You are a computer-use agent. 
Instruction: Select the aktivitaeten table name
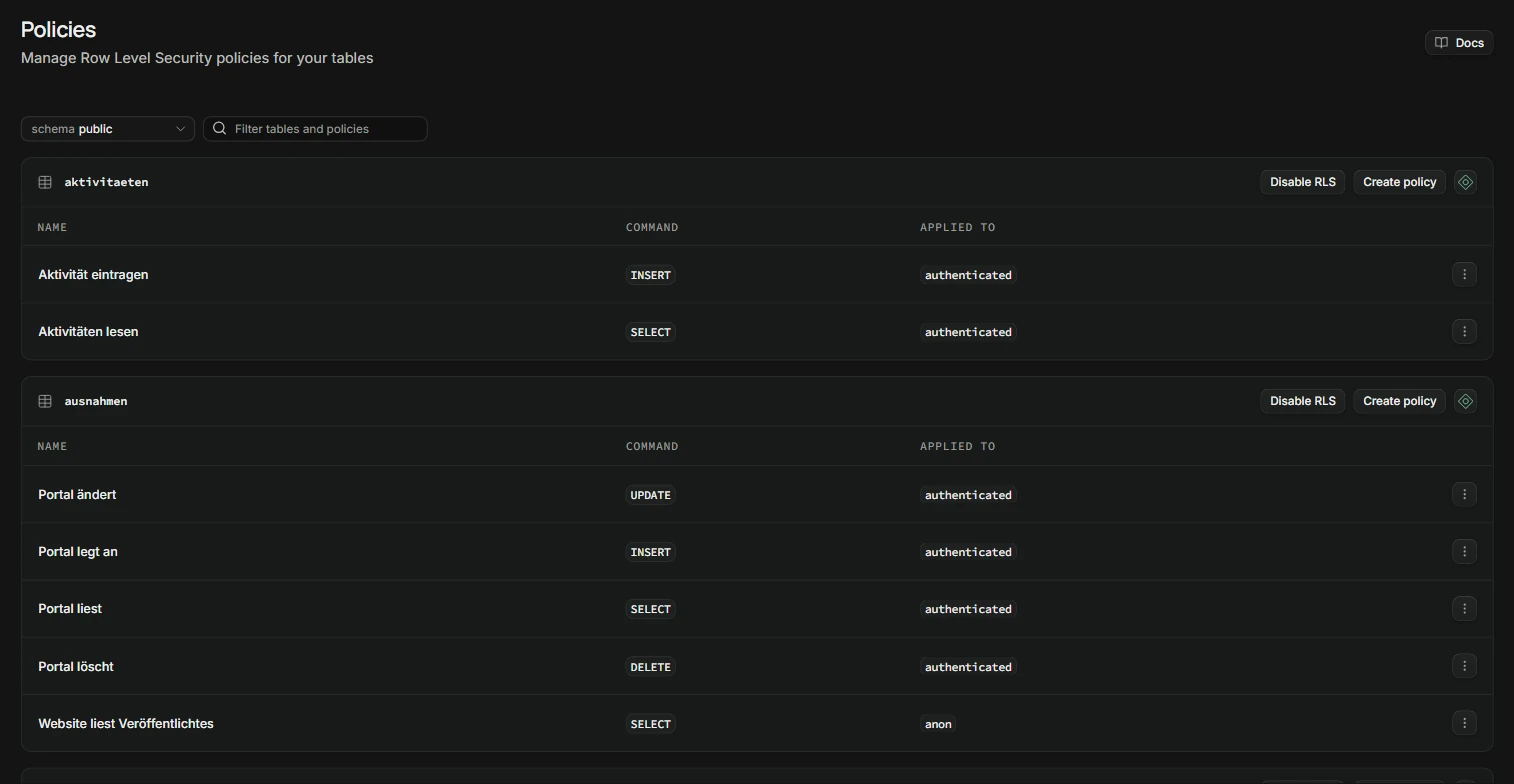click(x=106, y=182)
